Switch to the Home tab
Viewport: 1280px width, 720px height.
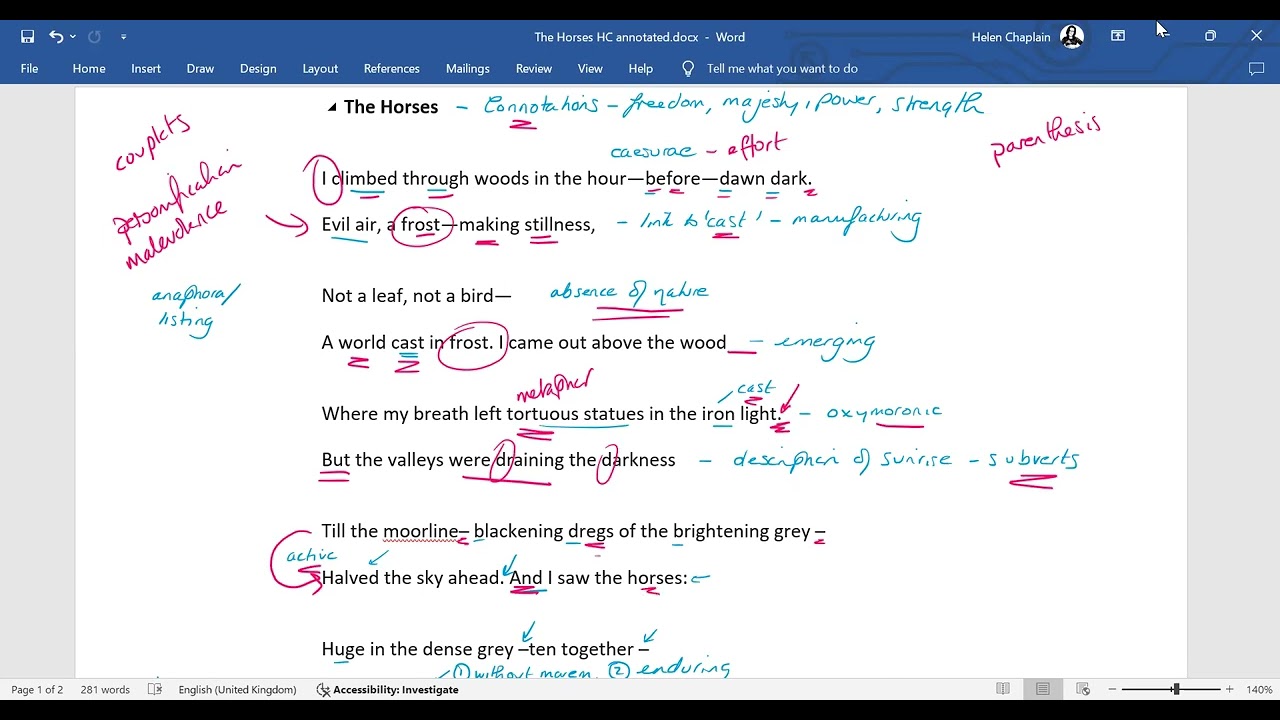[89, 69]
